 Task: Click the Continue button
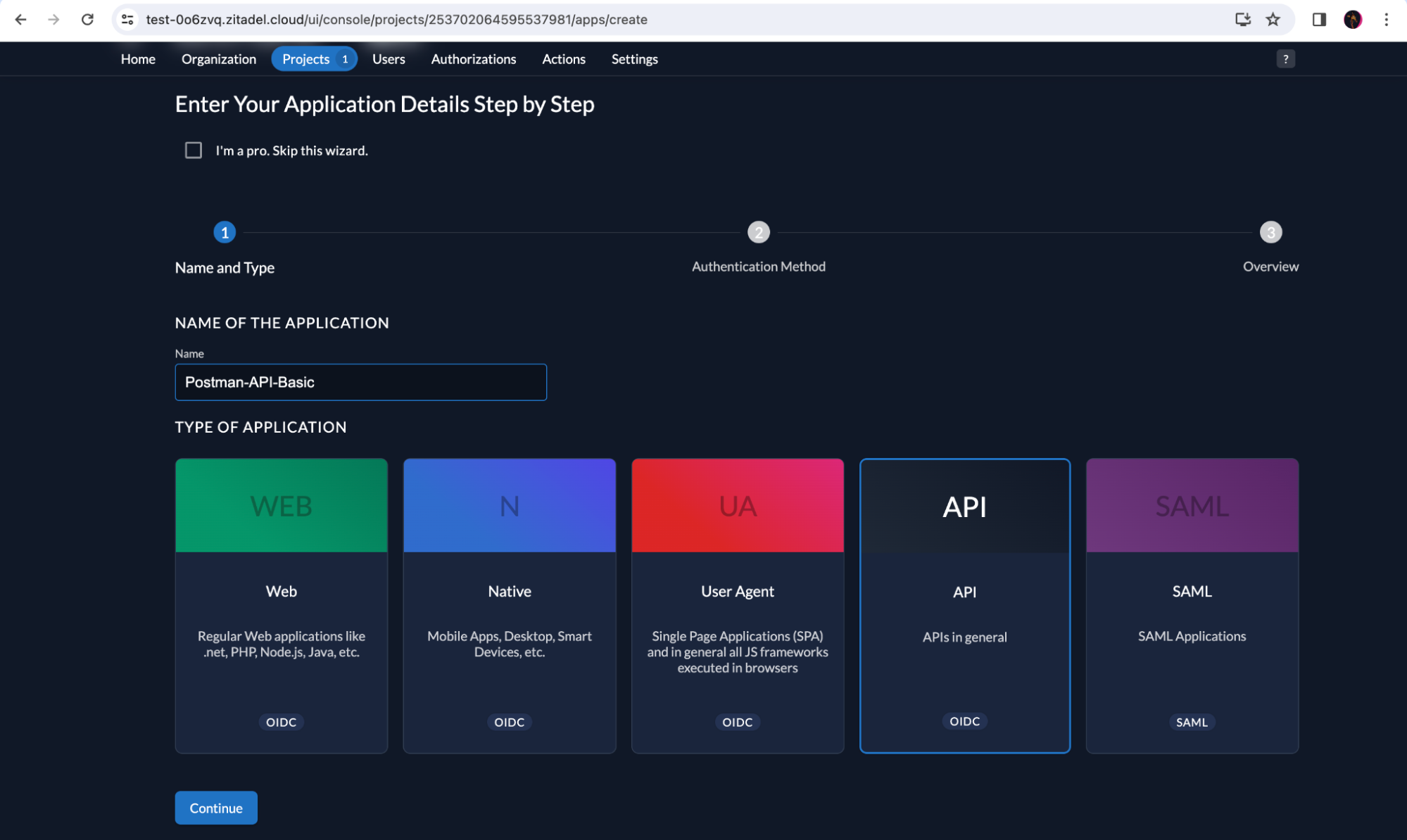(x=216, y=808)
